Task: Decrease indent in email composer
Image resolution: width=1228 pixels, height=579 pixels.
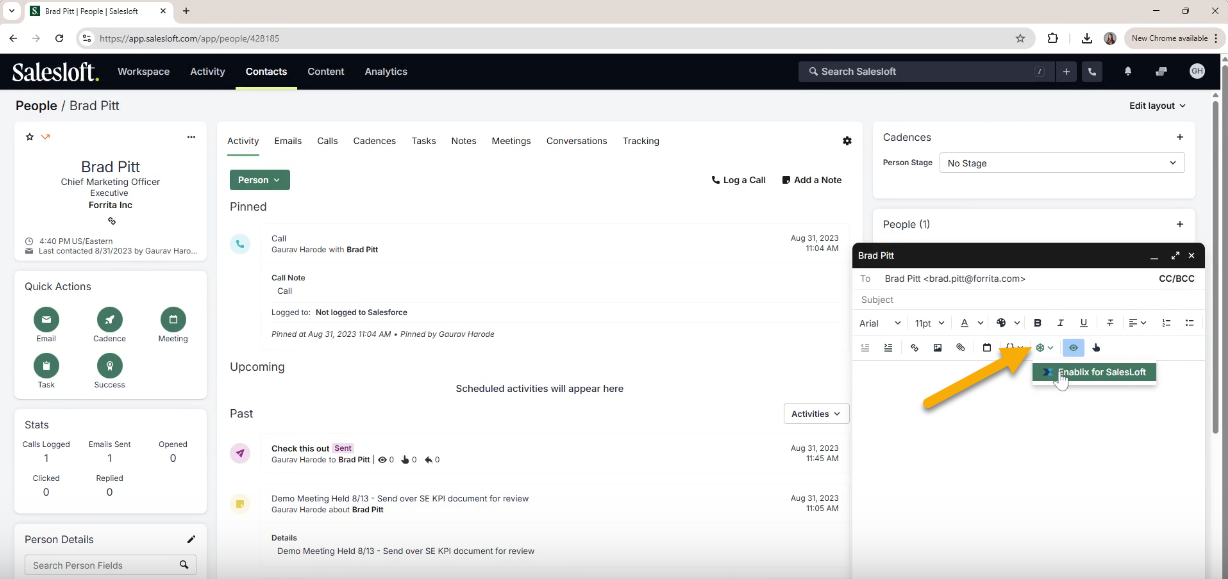Action: tap(865, 348)
